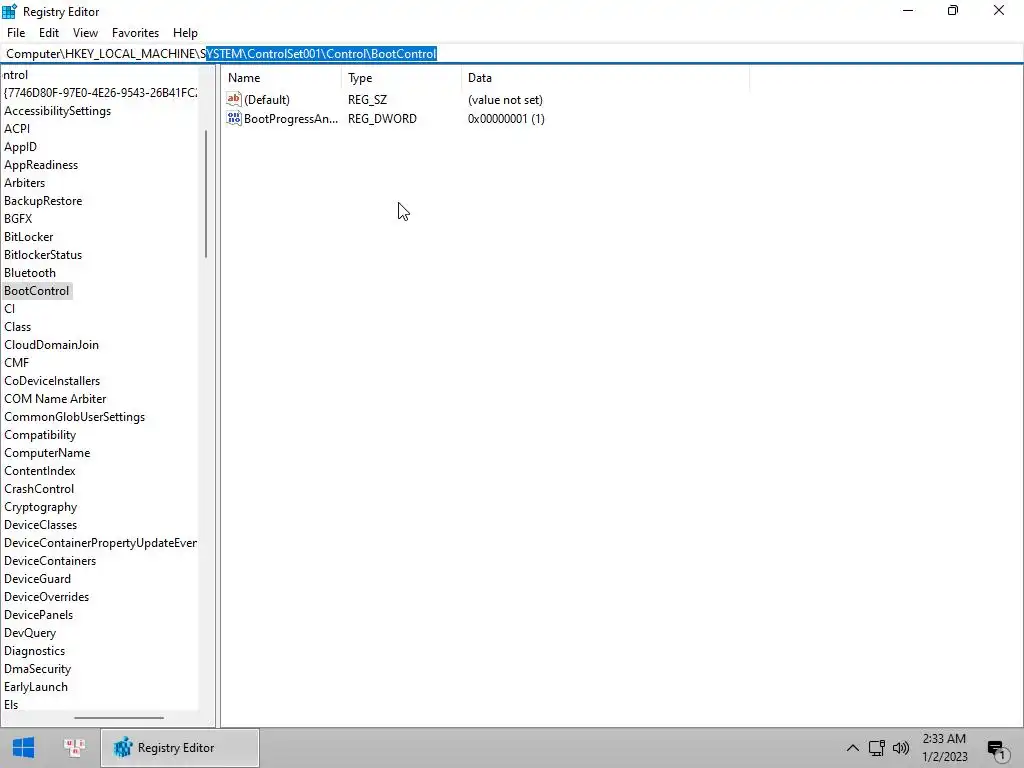Click the Registry Editor title bar icon
Viewport: 1024px width, 768px height.
10,11
